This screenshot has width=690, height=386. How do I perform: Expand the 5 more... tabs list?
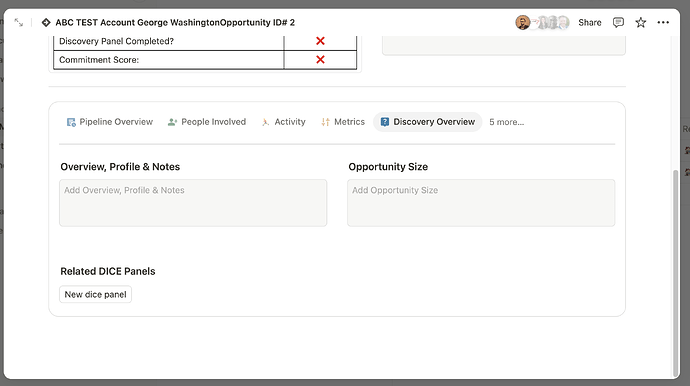click(x=506, y=122)
